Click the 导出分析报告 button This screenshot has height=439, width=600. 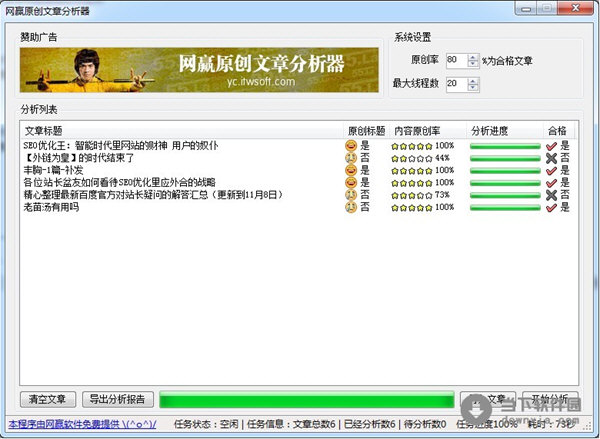pyautogui.click(x=118, y=400)
